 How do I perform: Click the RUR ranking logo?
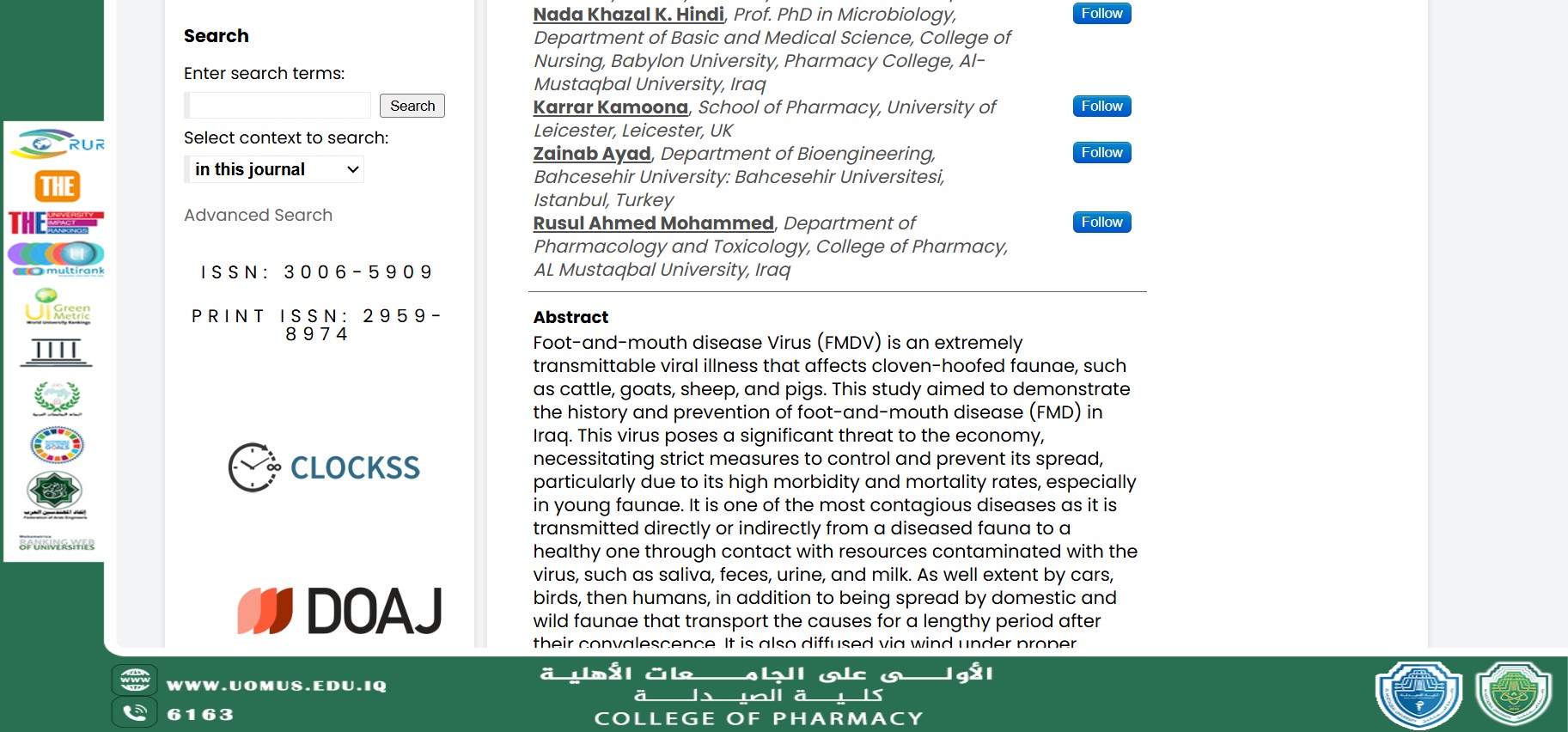[x=58, y=143]
